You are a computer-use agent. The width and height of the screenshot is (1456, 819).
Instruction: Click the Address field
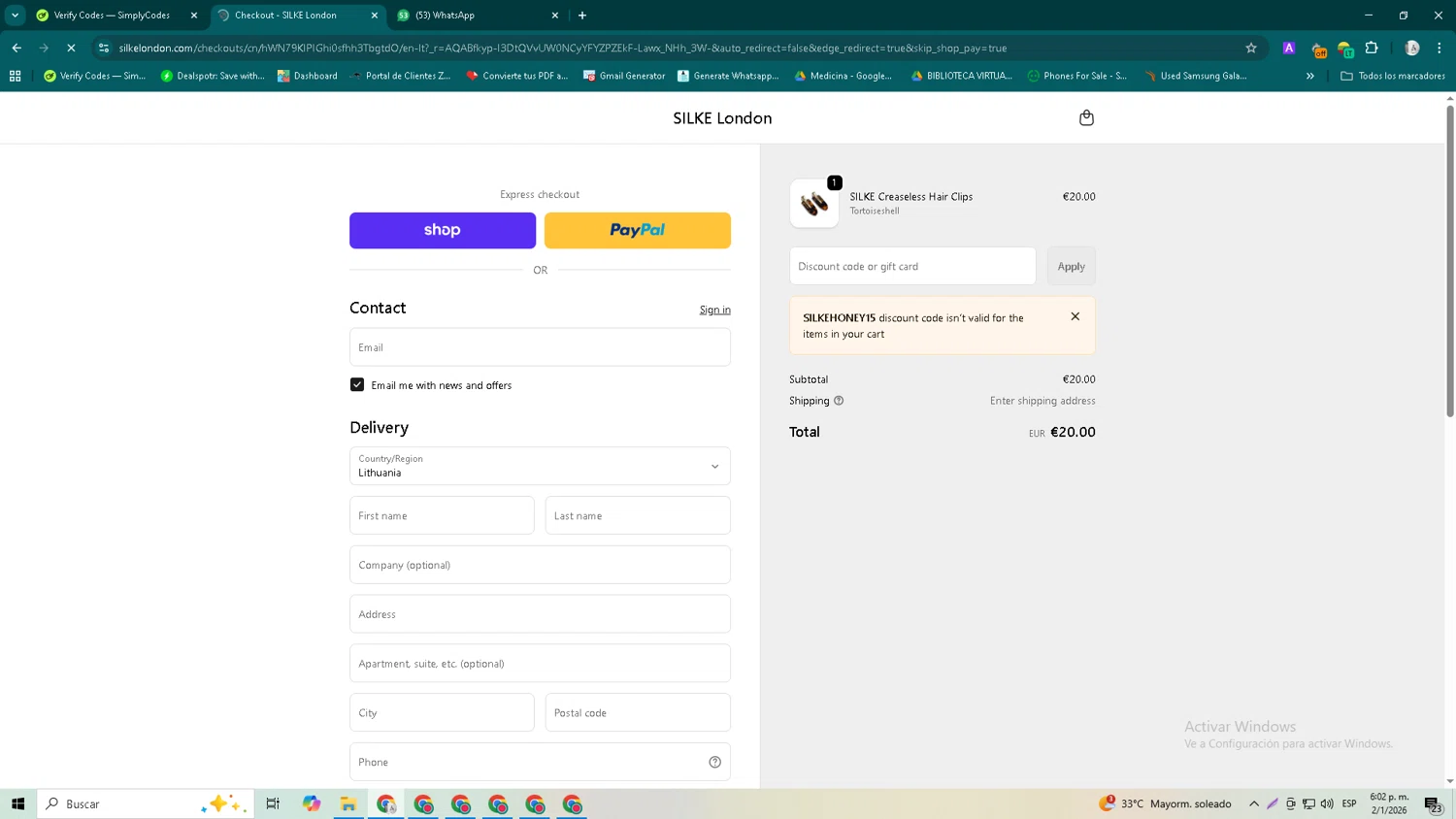540,614
